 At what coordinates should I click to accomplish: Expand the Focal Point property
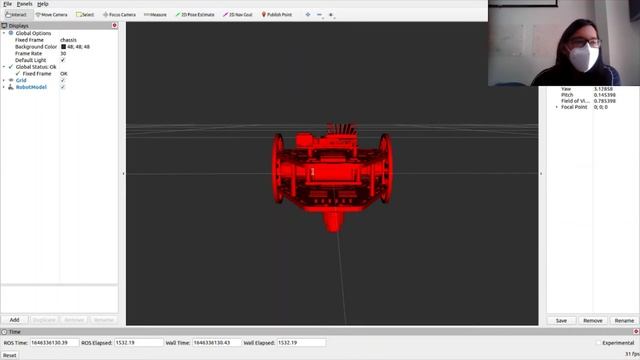tap(557, 107)
